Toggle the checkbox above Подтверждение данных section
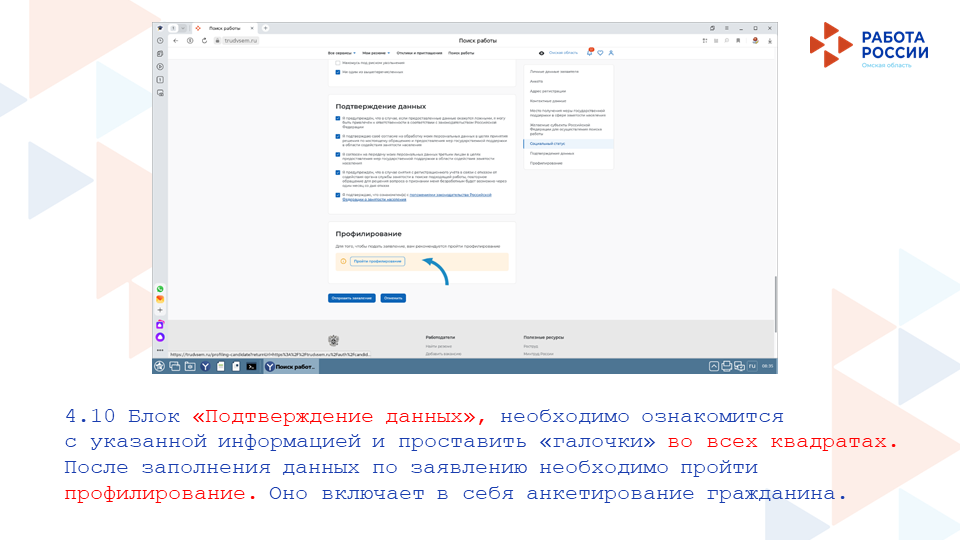 point(337,72)
